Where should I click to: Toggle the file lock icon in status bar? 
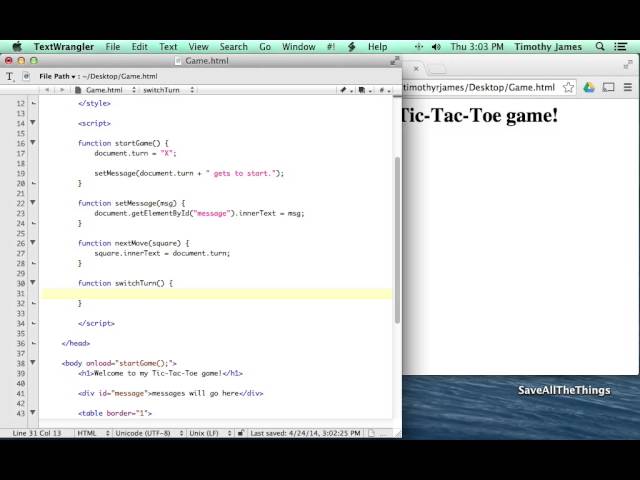click(x=241, y=433)
